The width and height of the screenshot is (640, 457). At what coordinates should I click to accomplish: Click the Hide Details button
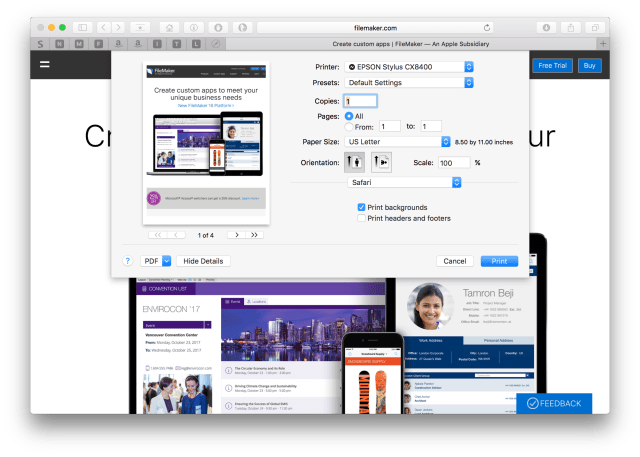(x=203, y=261)
